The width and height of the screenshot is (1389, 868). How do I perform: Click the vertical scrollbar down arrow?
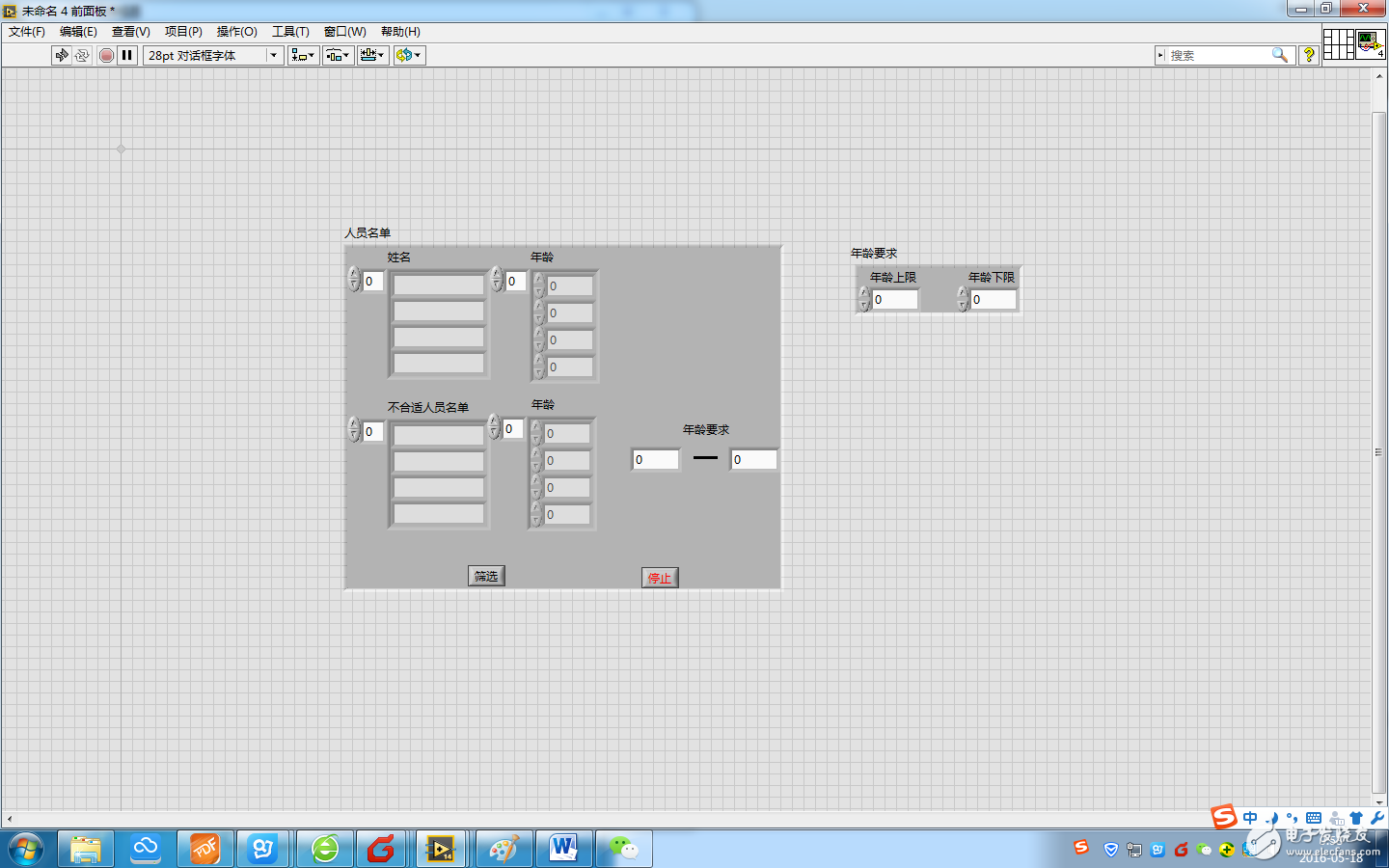pyautogui.click(x=1378, y=801)
